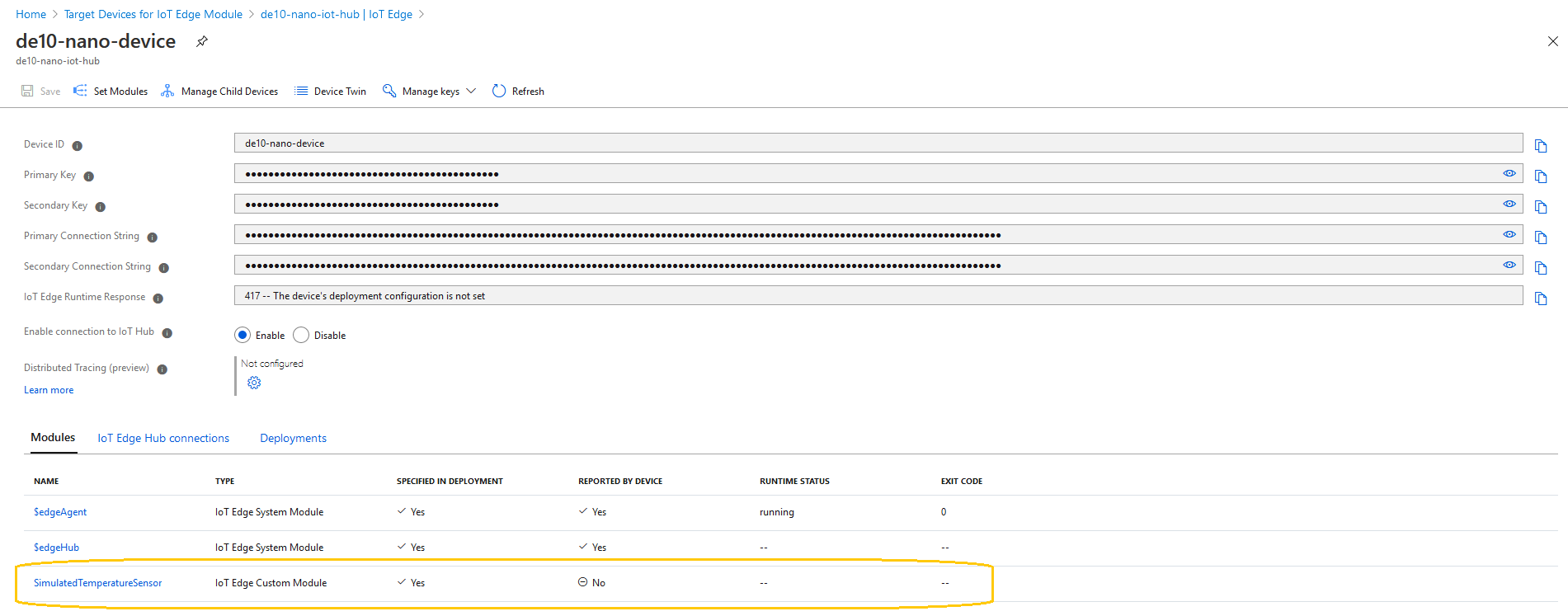
Task: Open the $edgeAgent module link
Action: tap(60, 512)
